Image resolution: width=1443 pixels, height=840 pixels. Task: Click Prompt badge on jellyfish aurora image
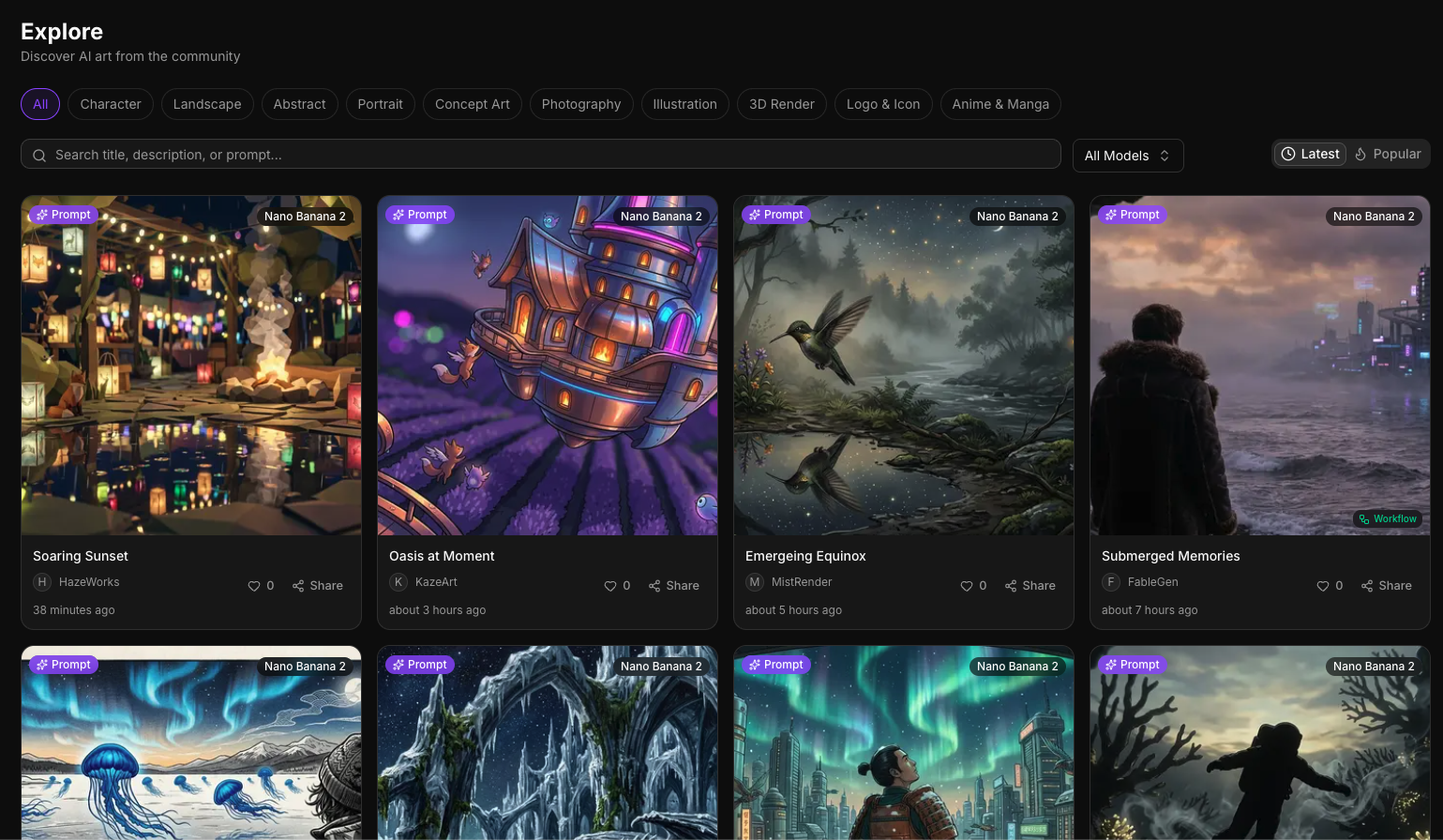click(x=64, y=665)
